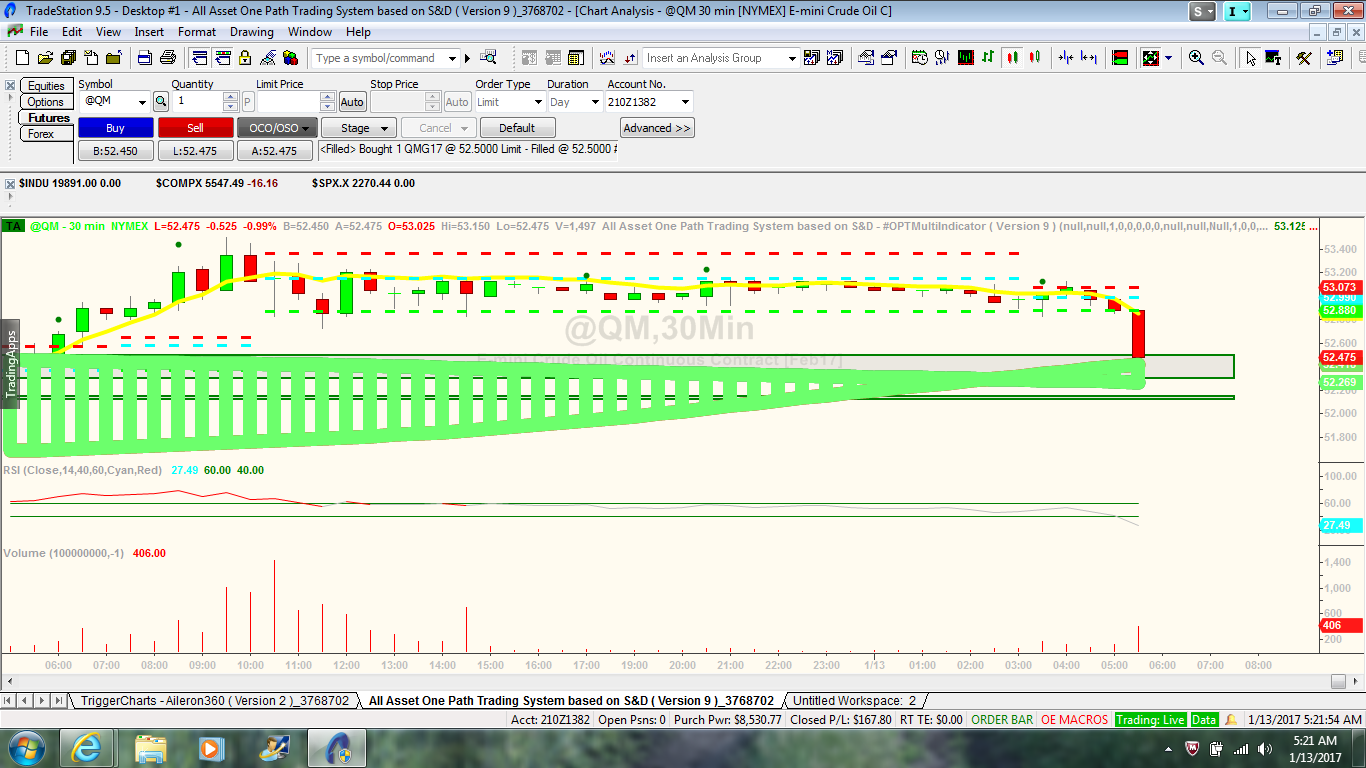
Task: Click the chart's horizontal scrollbar thumb
Action: pos(1338,682)
